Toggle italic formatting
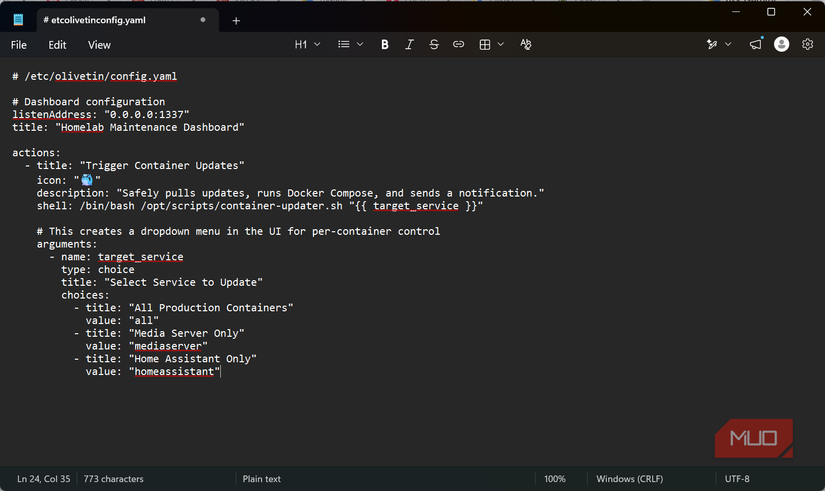The width and height of the screenshot is (825, 491). coord(409,45)
